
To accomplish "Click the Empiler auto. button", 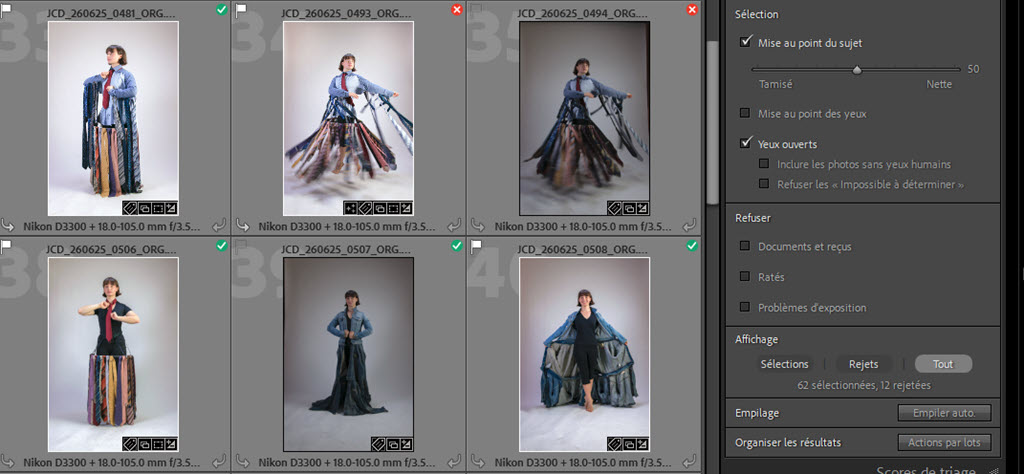I will pos(944,413).
